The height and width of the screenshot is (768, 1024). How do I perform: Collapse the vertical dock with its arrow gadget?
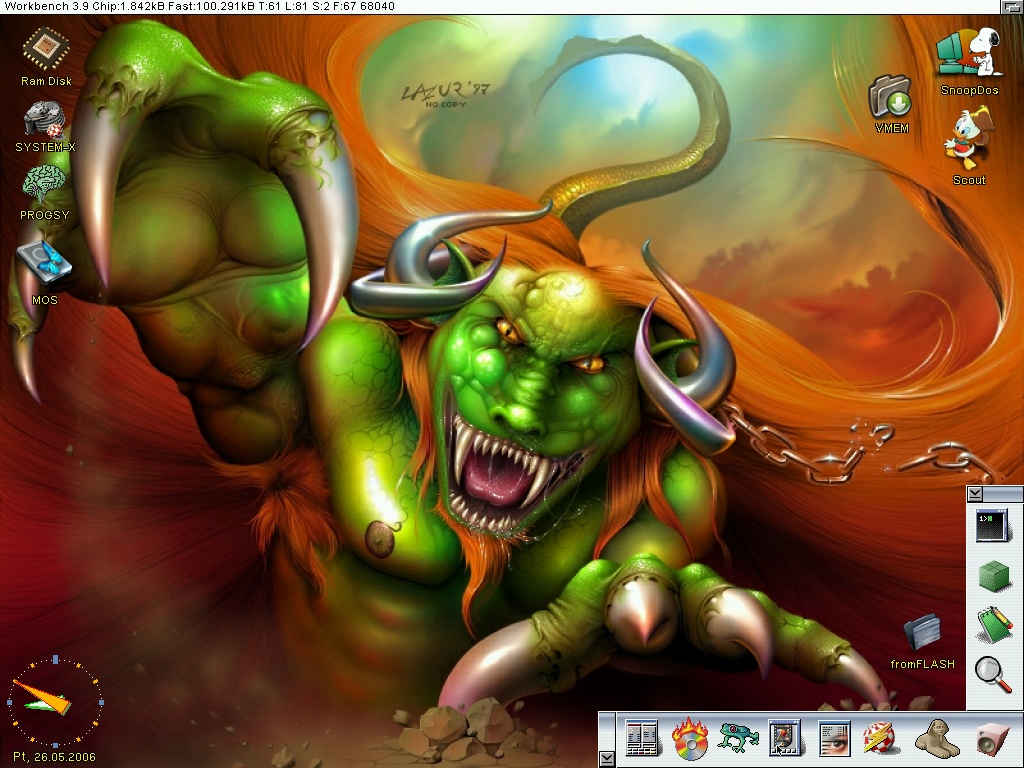(975, 494)
